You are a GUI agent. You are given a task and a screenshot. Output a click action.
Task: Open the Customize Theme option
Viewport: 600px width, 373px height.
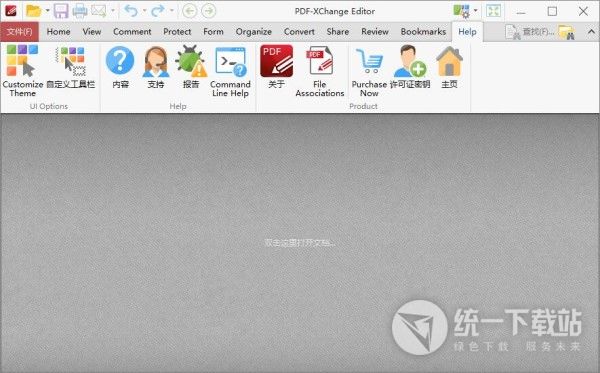pos(23,71)
